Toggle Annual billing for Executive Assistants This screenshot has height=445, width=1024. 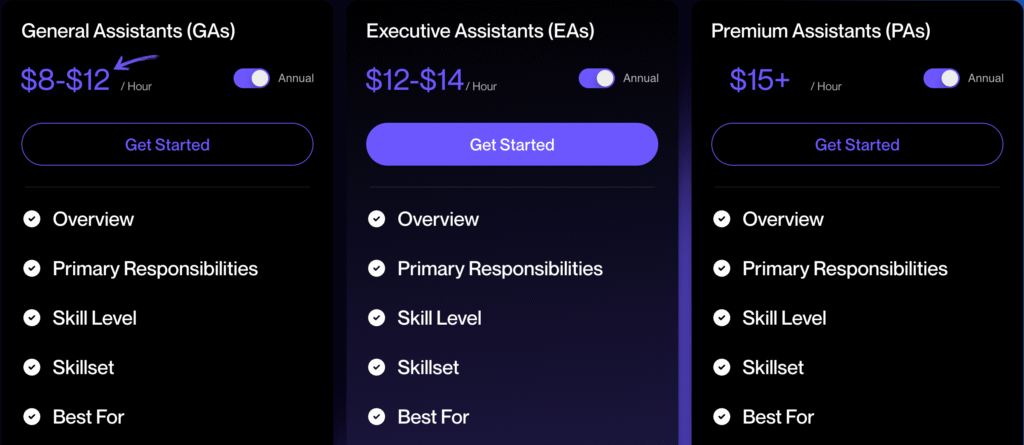(596, 78)
